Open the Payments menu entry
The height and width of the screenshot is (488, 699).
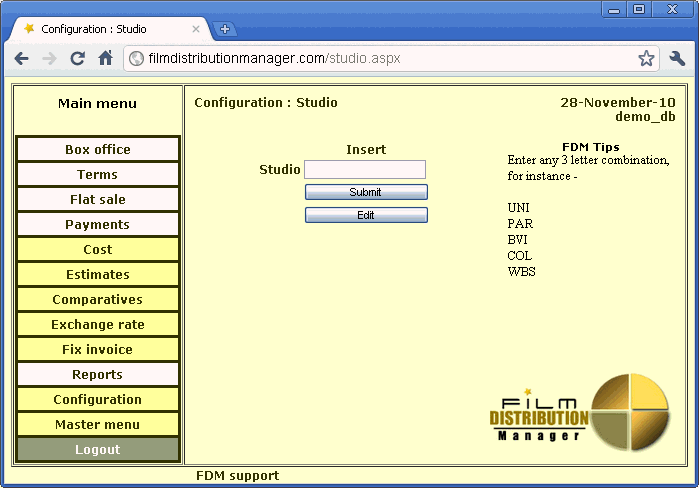point(98,225)
